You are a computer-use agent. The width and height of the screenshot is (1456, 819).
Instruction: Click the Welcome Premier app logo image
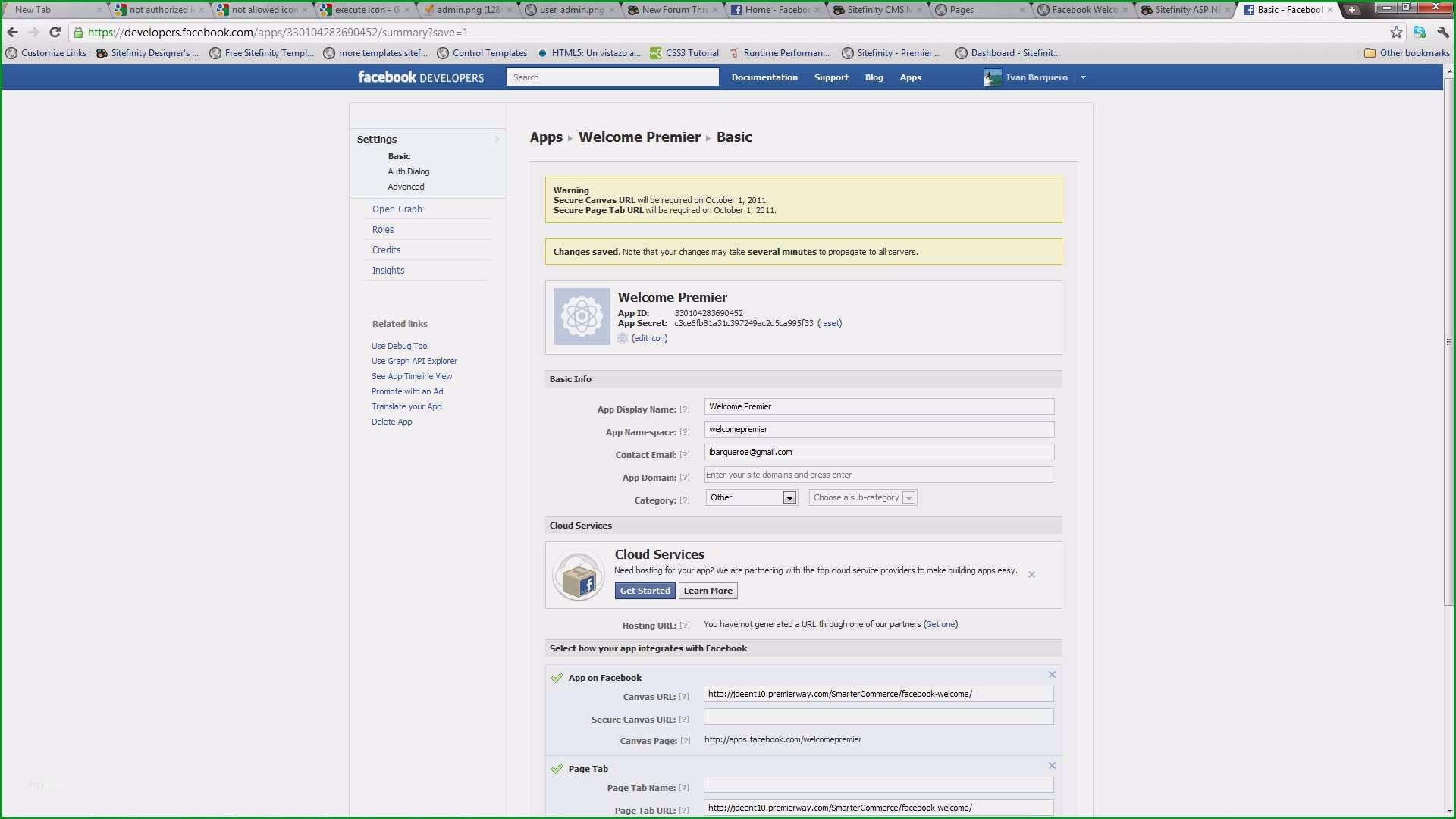[x=582, y=316]
